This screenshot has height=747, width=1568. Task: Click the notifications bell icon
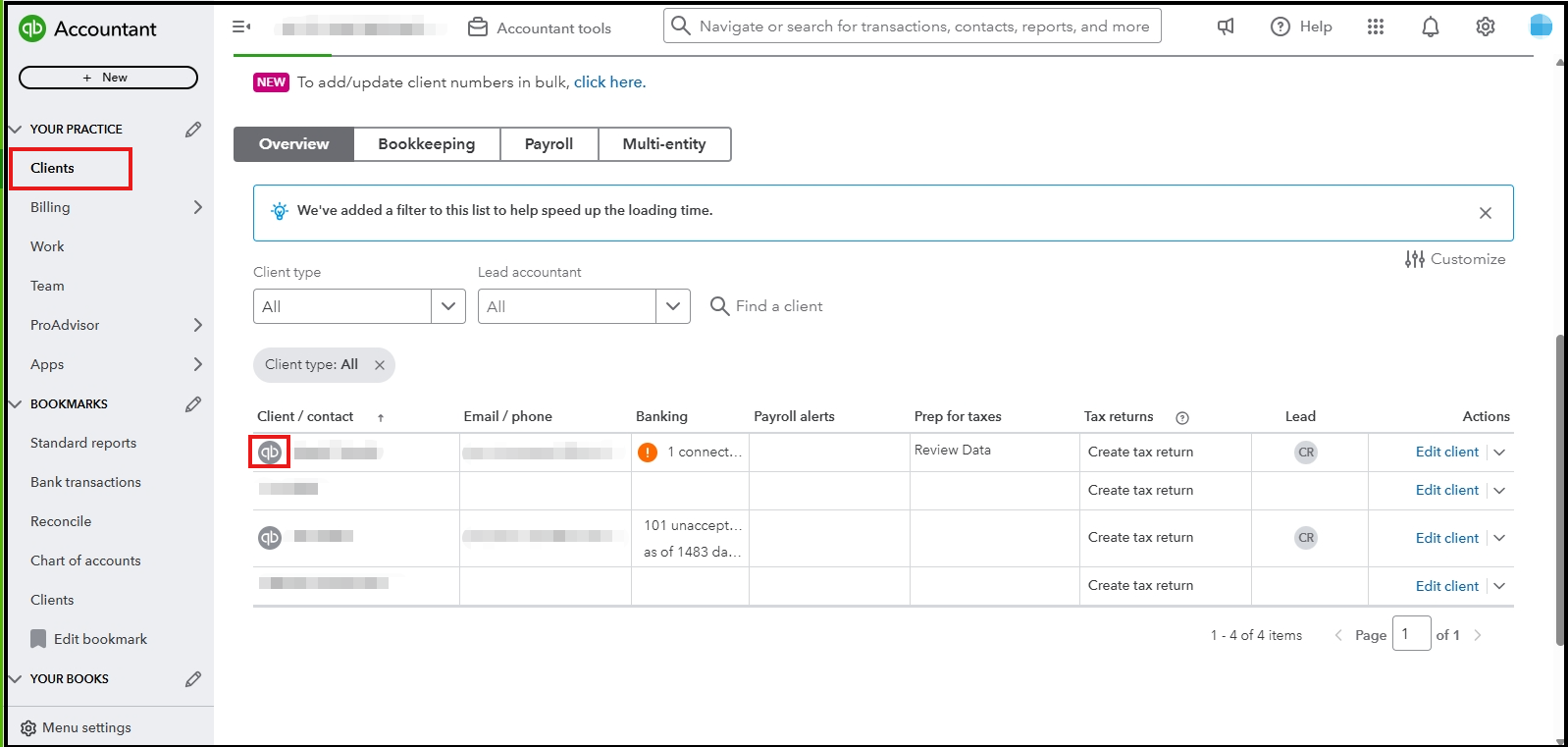coord(1430,27)
